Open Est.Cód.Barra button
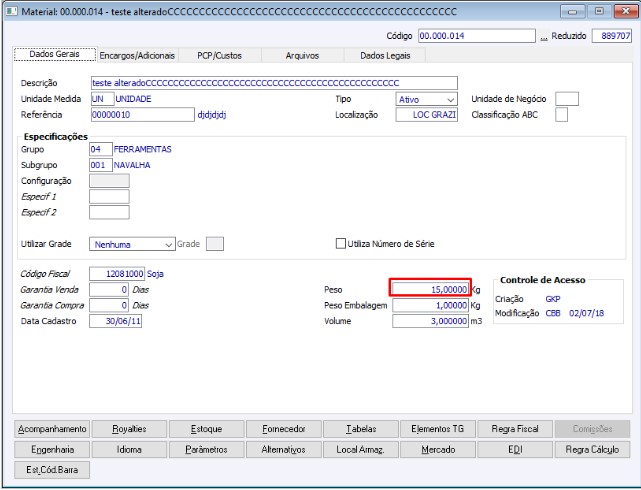Viewport: 641px width, 490px height. click(52, 470)
